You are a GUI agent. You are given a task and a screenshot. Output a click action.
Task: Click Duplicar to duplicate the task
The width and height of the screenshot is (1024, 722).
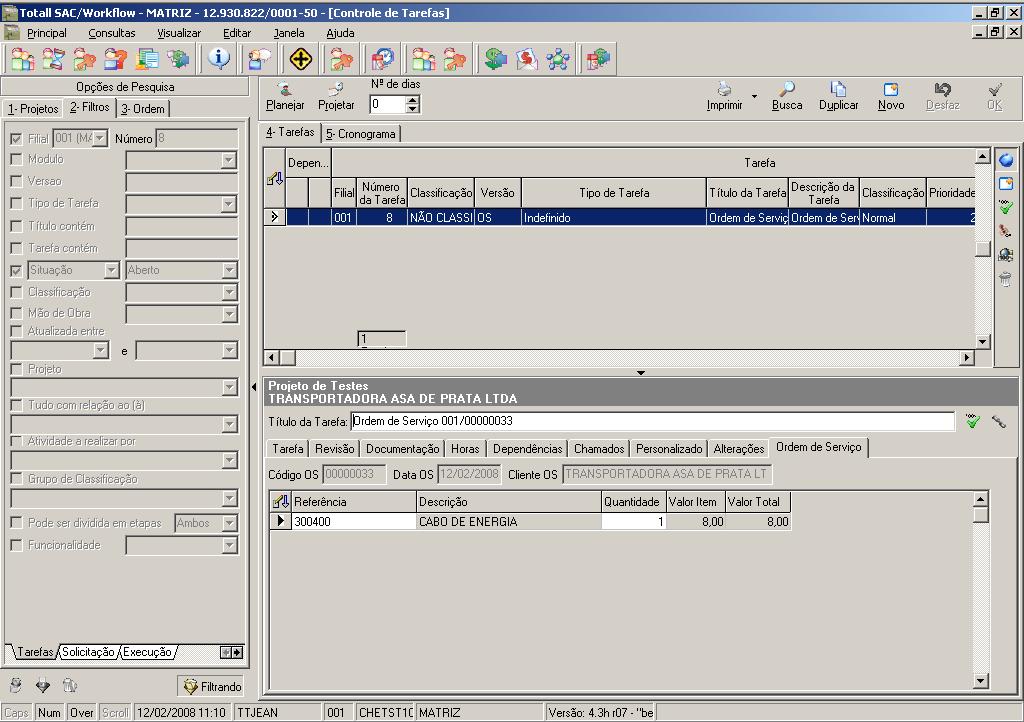click(839, 96)
